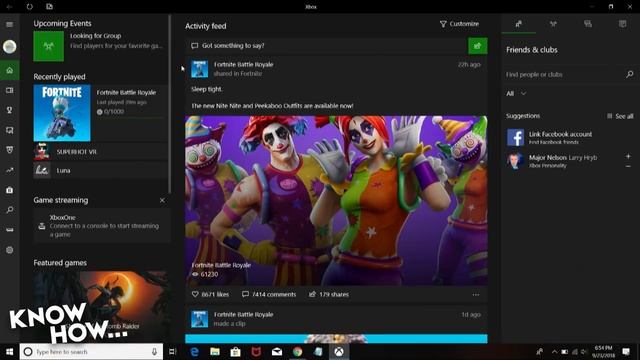Switch to the Messages tab

588,24
